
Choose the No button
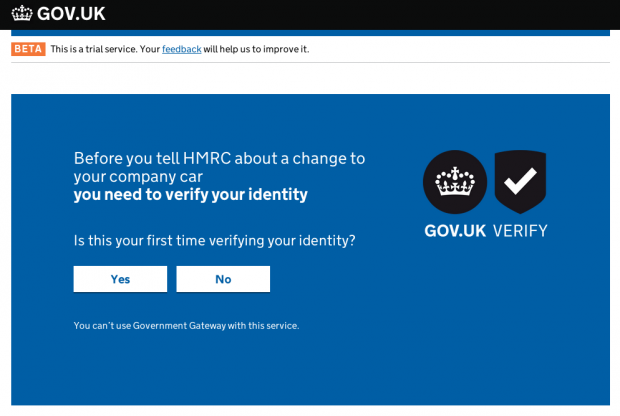pyautogui.click(x=223, y=279)
